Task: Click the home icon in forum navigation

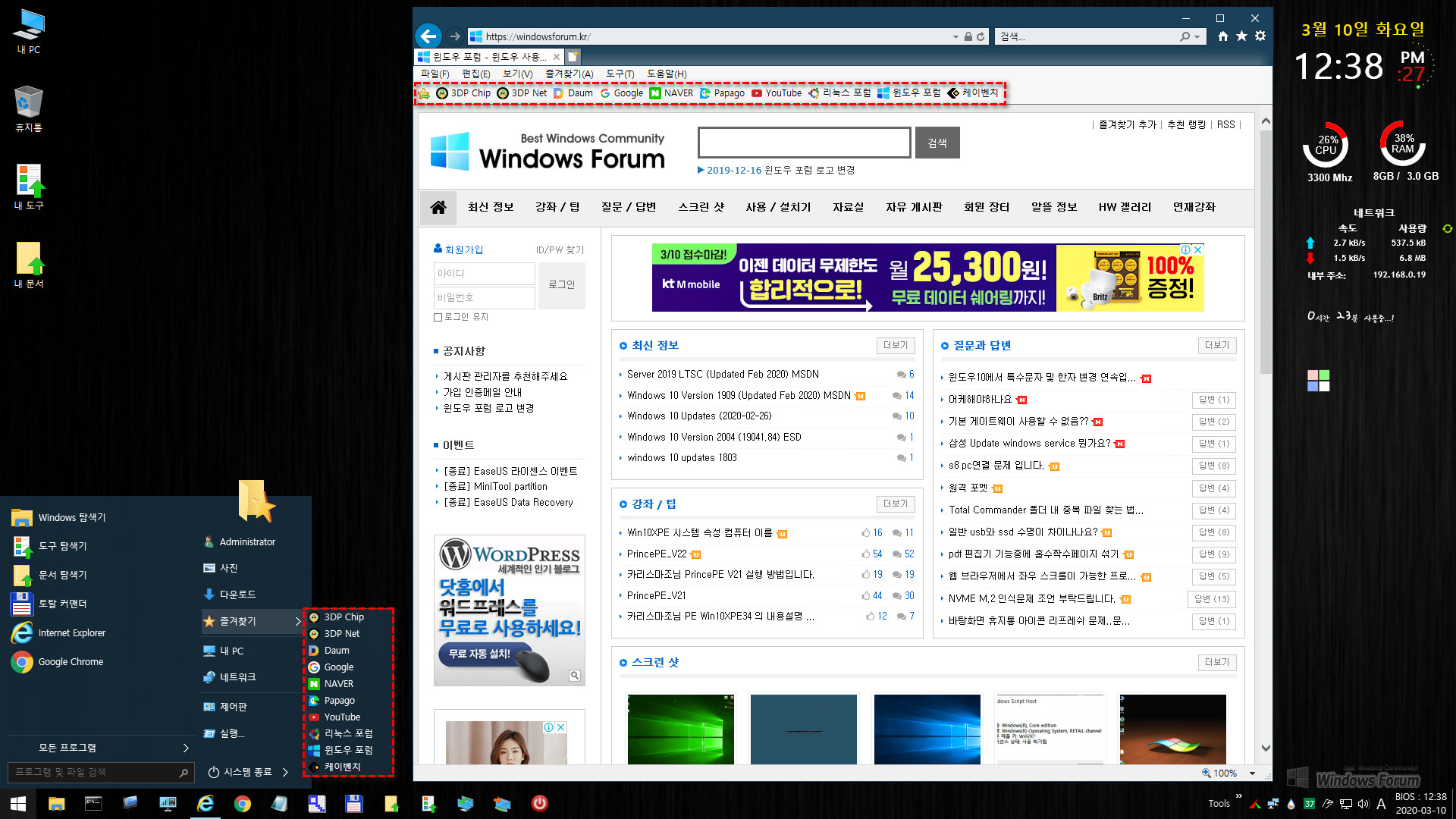Action: (x=438, y=207)
